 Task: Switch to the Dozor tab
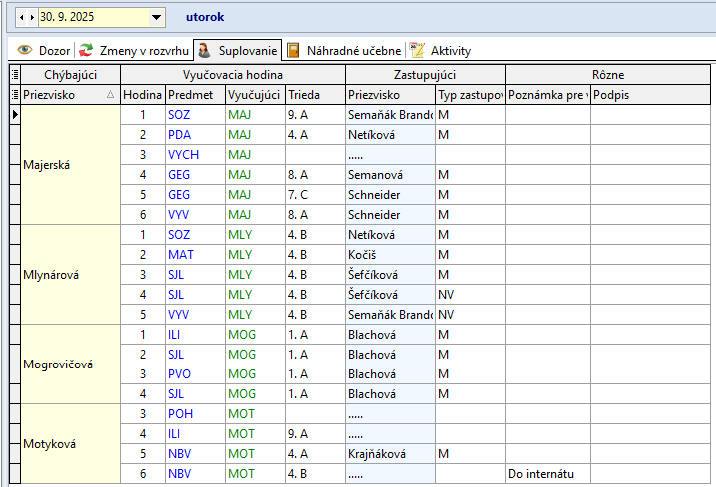[x=54, y=50]
